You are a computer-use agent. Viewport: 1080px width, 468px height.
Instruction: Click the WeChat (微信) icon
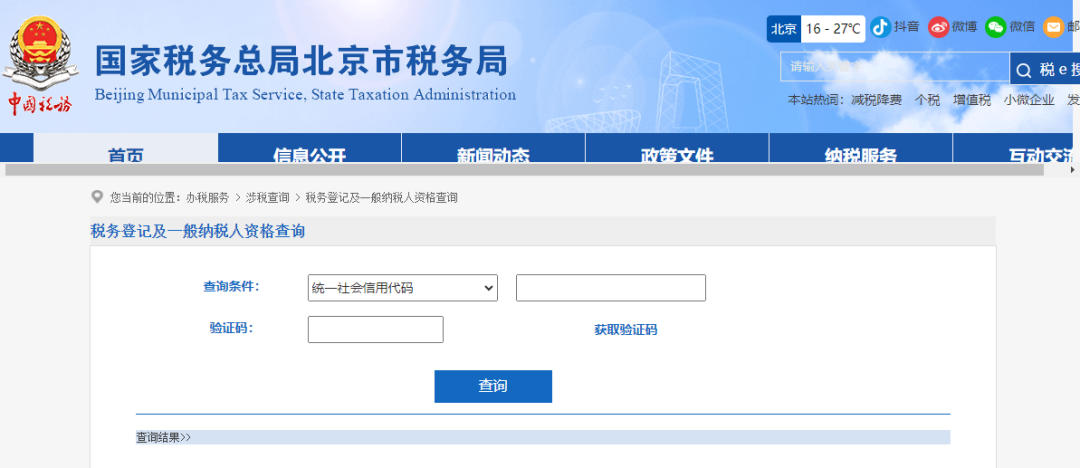click(x=996, y=28)
